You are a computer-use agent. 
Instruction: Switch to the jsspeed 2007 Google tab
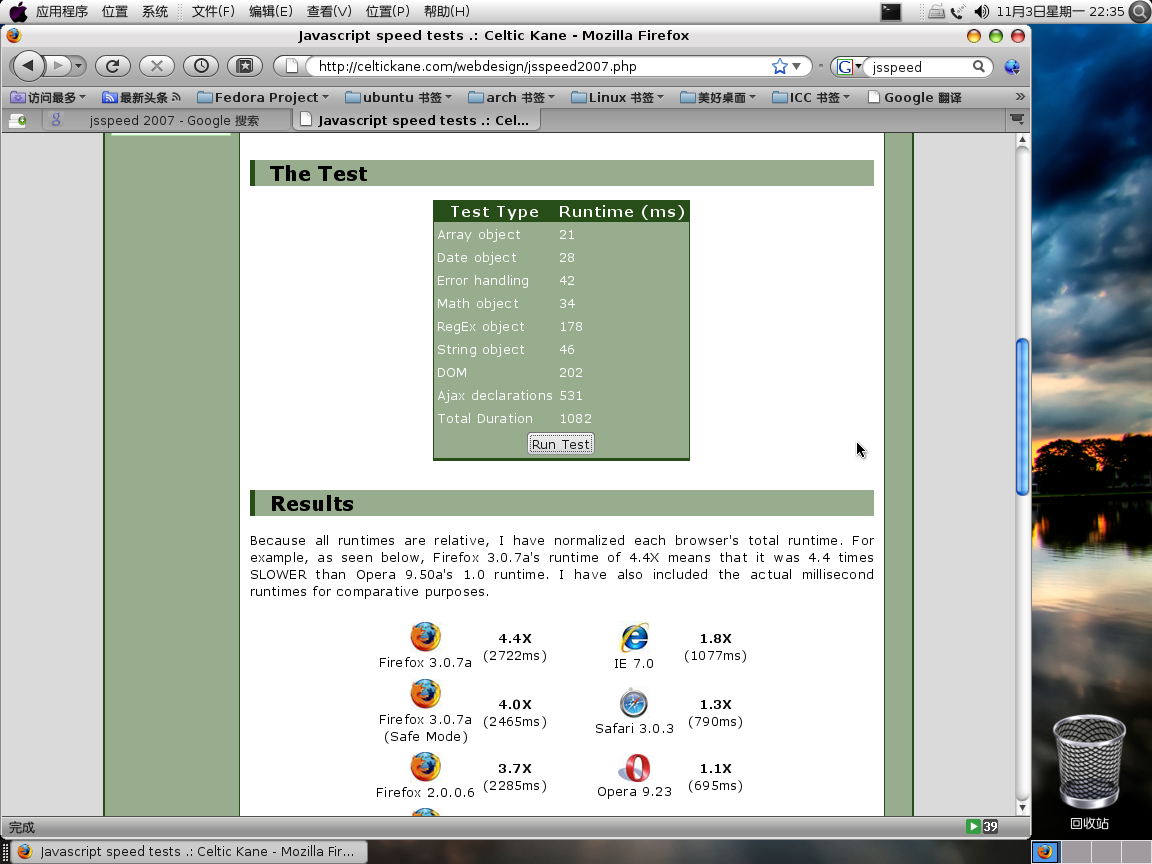(x=166, y=120)
